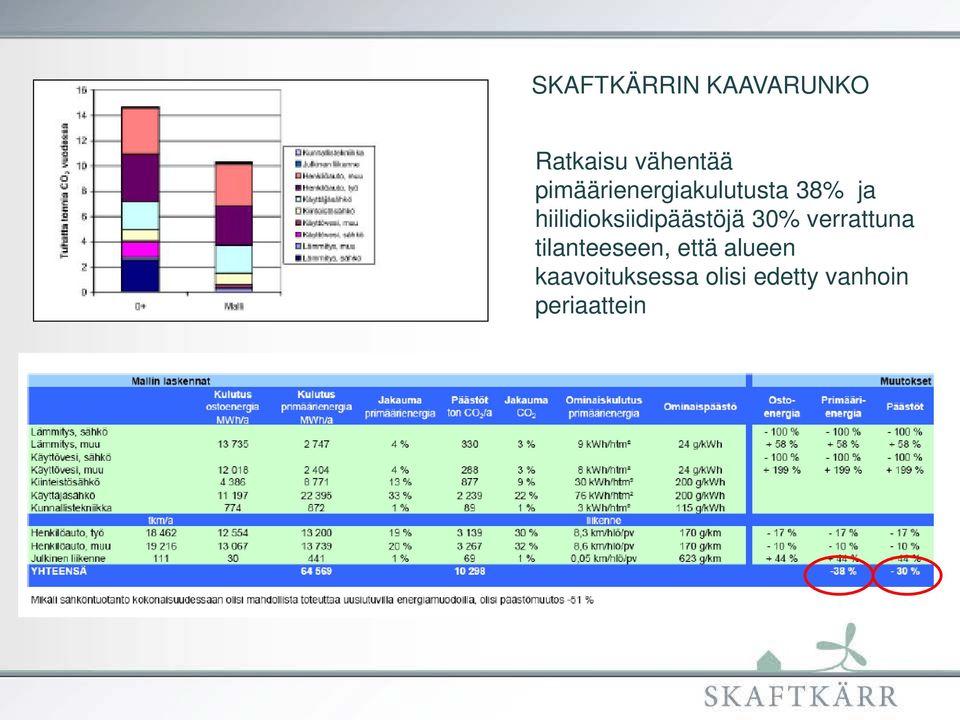The width and height of the screenshot is (960, 720).
Task: Click the 0,05 km/hlö/pv cell
Action: pyautogui.click(x=604, y=558)
